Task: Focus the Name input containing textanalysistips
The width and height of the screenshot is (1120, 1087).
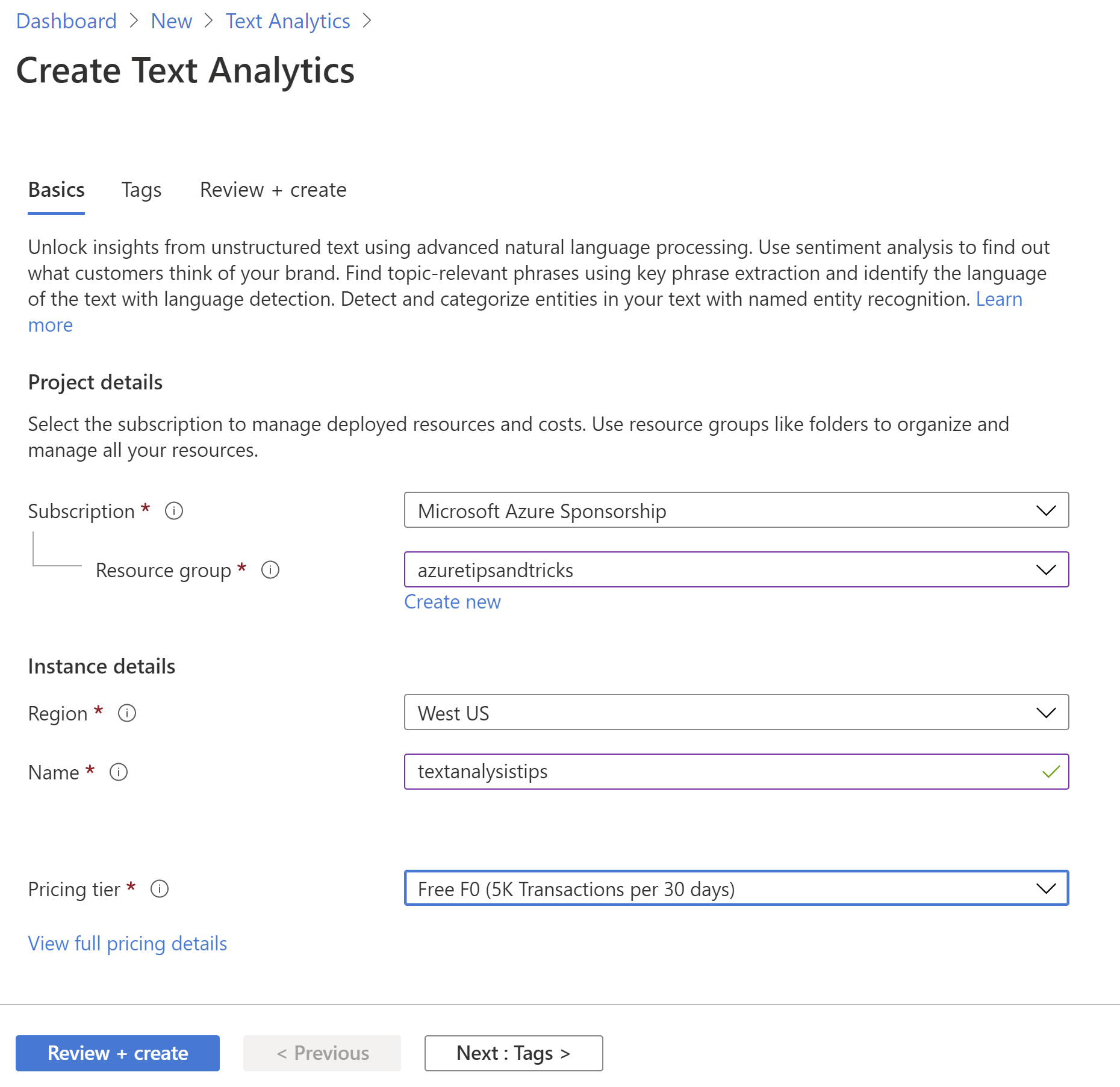Action: click(x=736, y=772)
